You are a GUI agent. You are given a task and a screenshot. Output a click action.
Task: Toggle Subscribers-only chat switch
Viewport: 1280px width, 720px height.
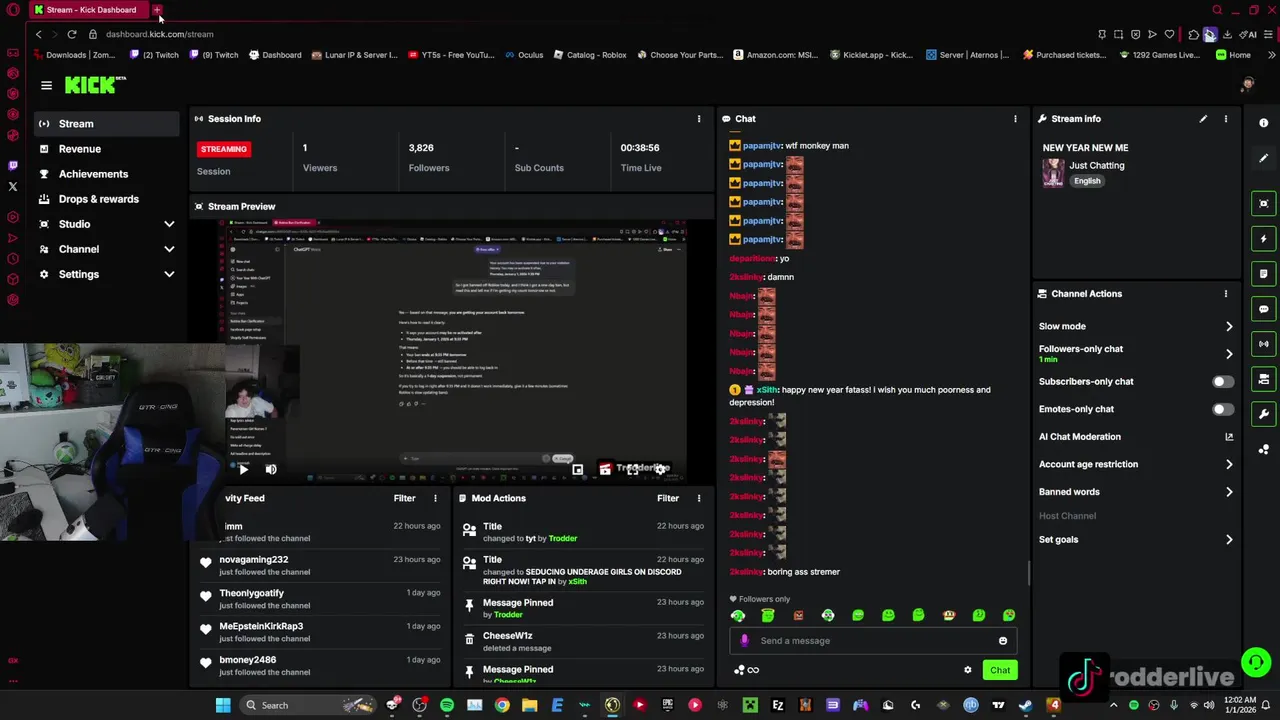click(1222, 382)
